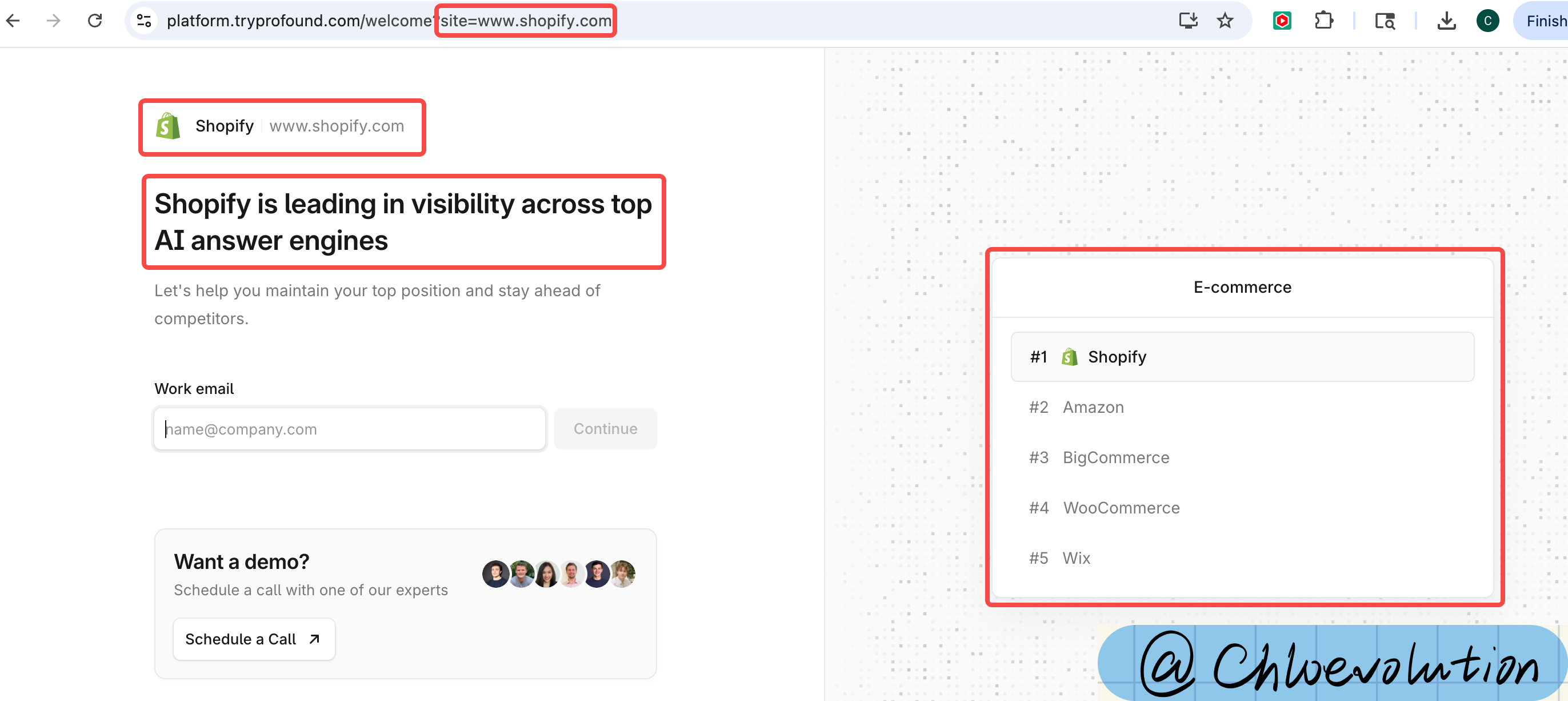Open browser Downloads icon

pyautogui.click(x=1446, y=21)
